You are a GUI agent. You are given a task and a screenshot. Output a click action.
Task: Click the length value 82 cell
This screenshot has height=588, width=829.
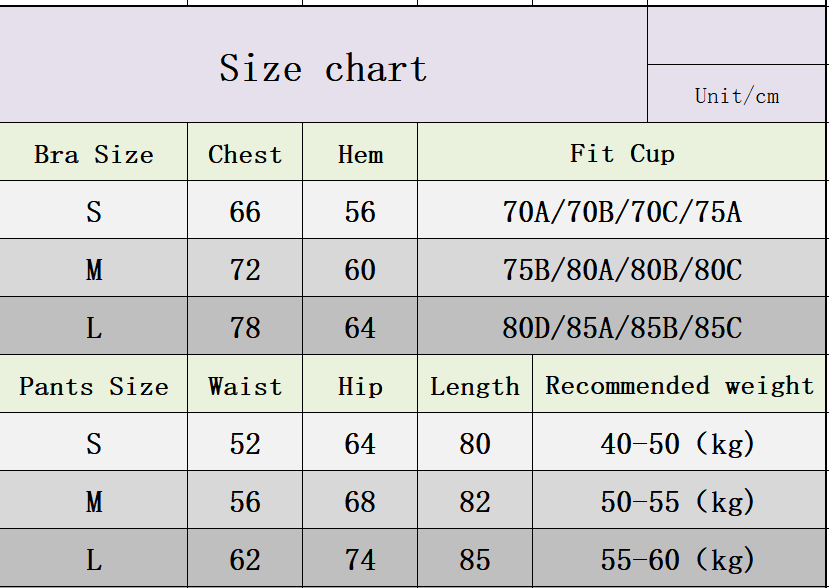click(x=475, y=501)
